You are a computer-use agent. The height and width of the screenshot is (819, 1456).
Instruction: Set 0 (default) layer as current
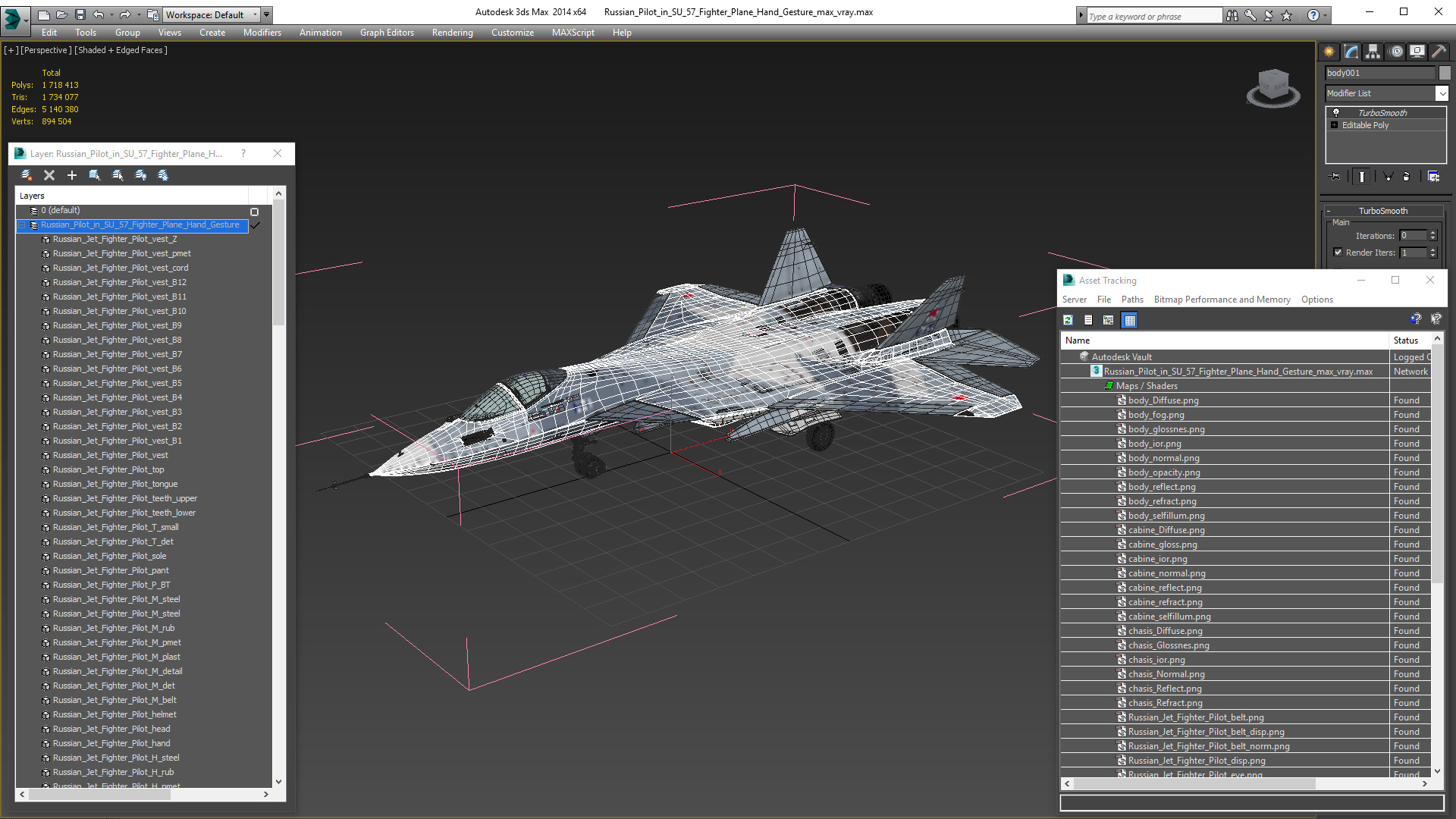click(255, 212)
